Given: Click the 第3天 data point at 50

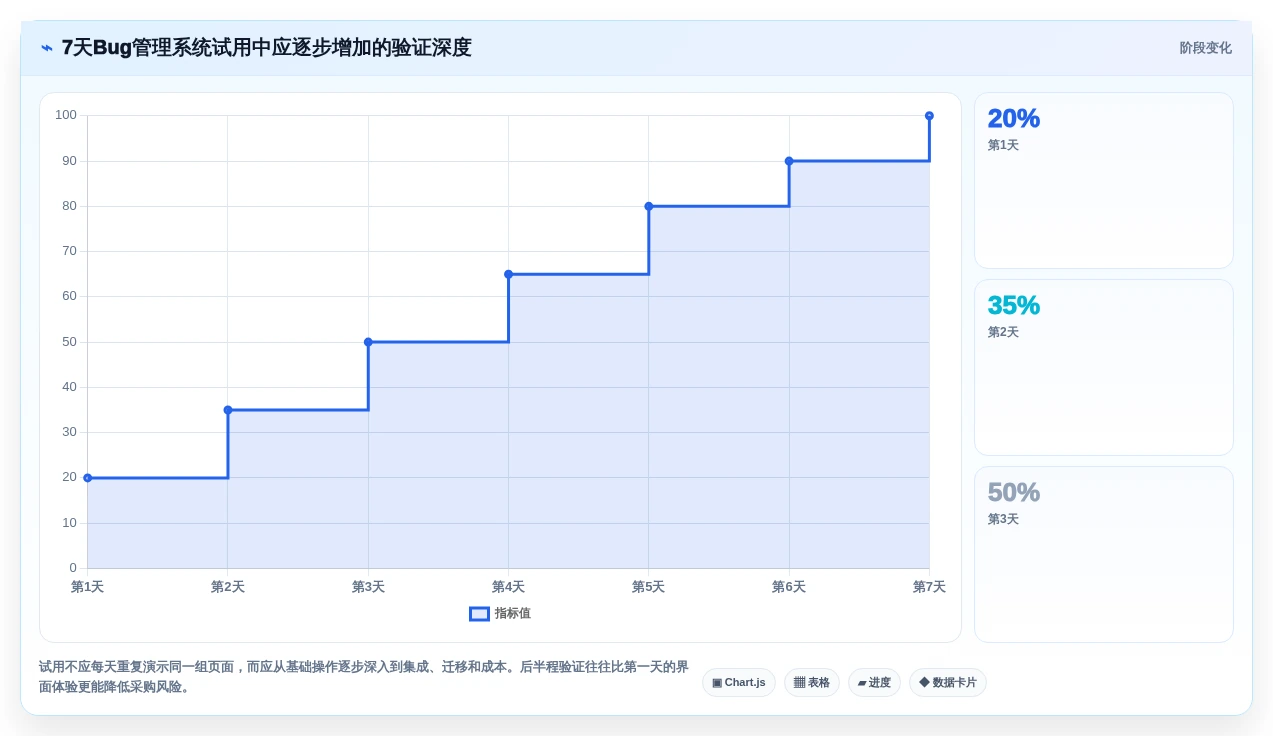Looking at the screenshot, I should click(368, 342).
